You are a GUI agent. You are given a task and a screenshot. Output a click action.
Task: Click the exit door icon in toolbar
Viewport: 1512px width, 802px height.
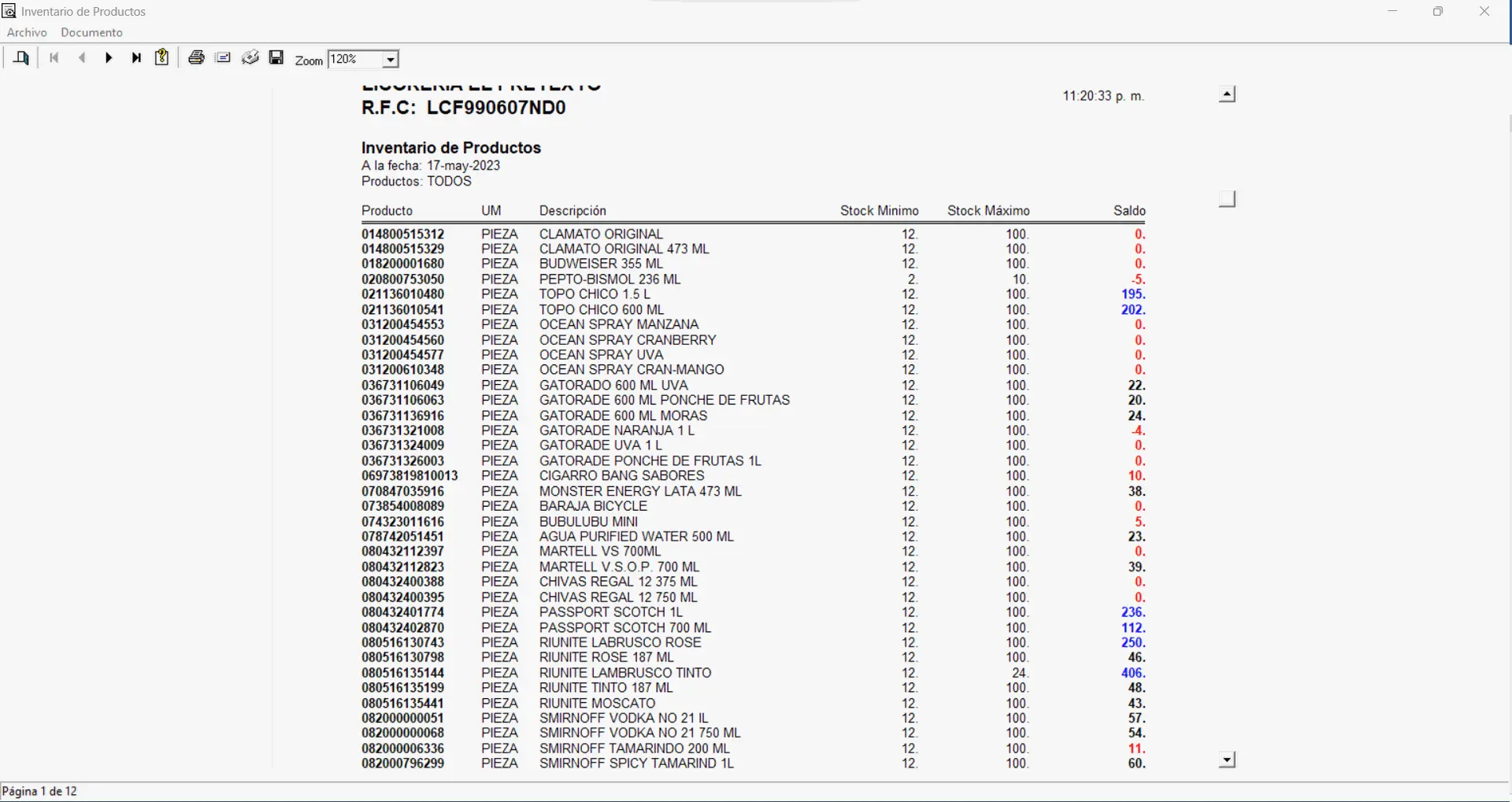(21, 58)
